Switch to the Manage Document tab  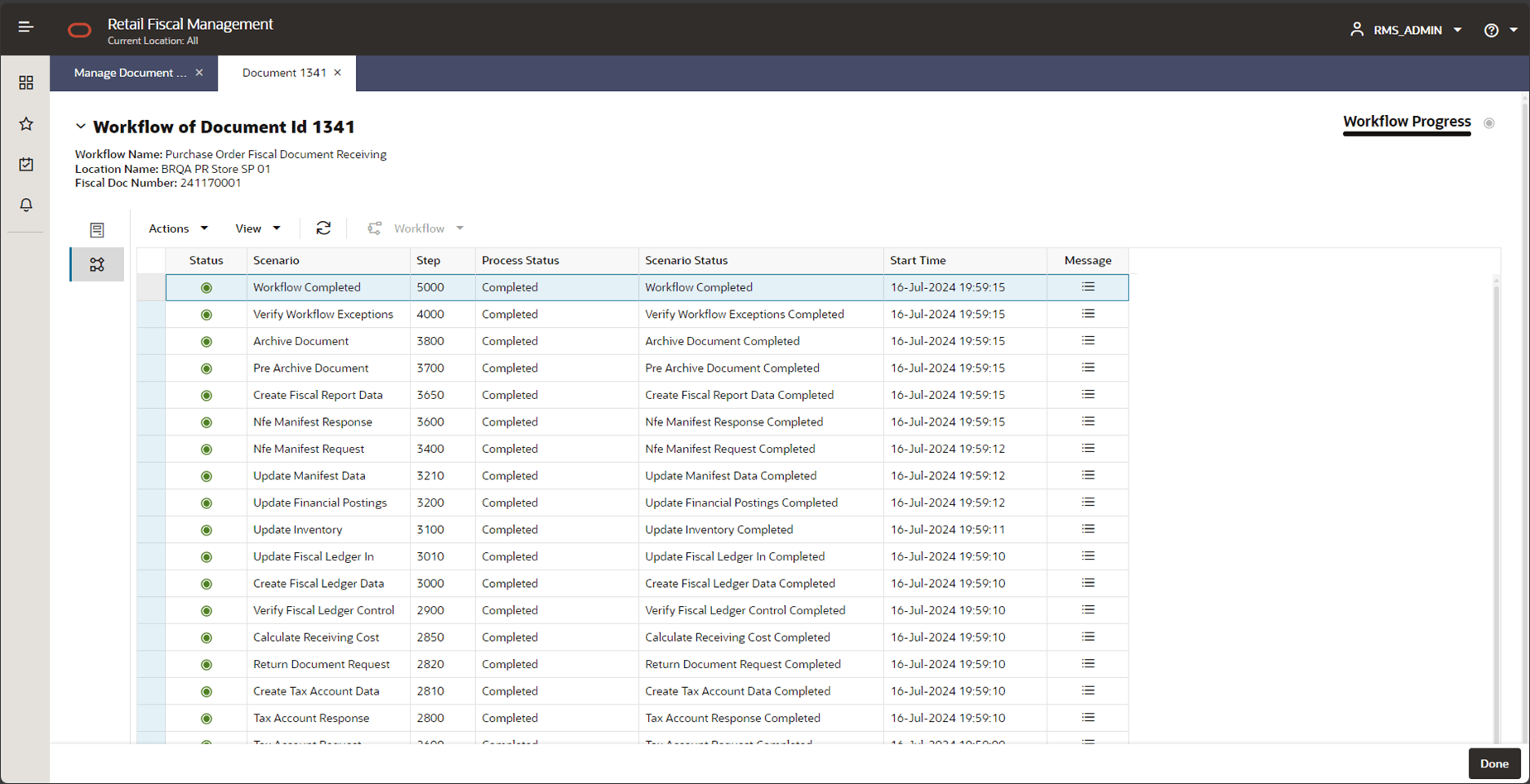pyautogui.click(x=130, y=73)
